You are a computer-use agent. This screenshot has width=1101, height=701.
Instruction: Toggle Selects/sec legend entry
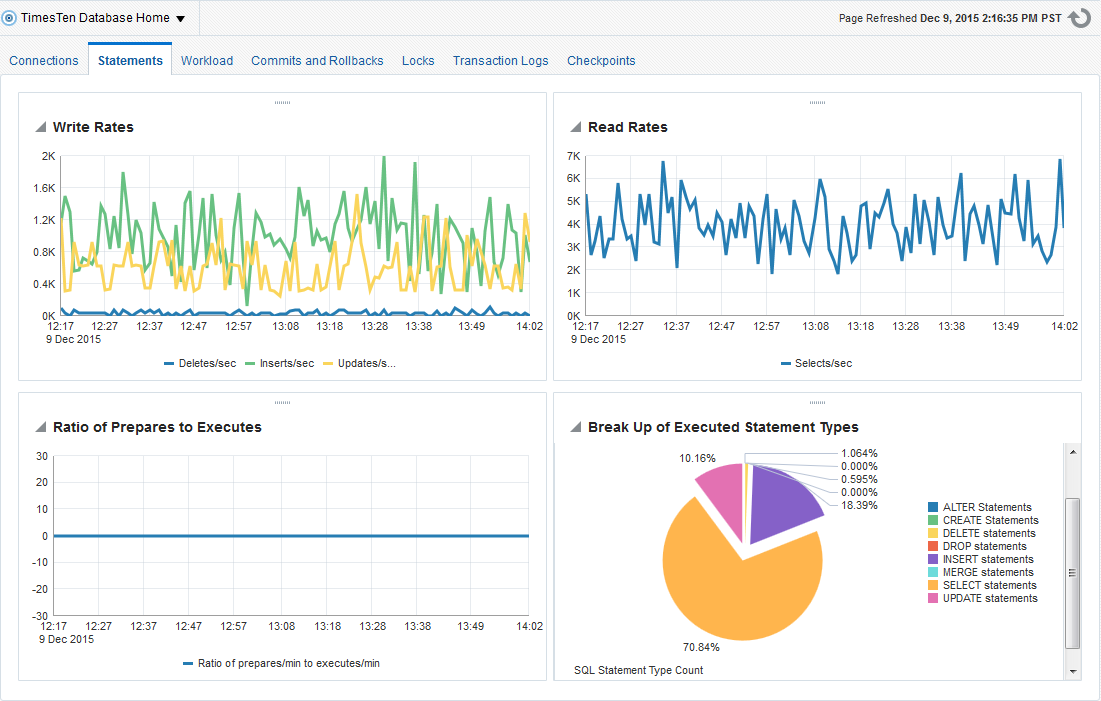point(816,363)
